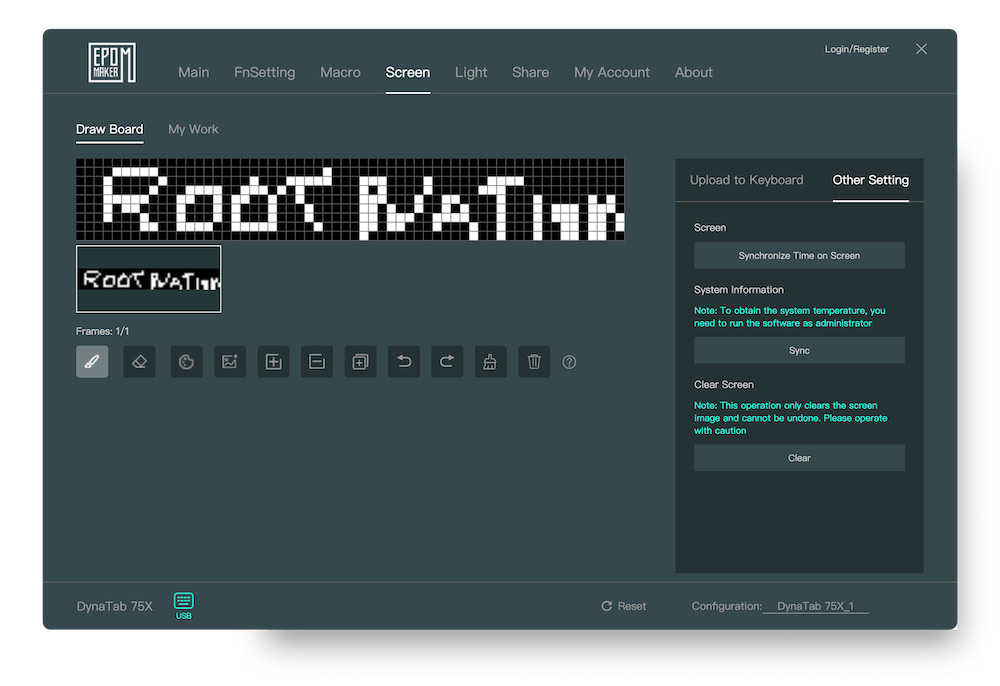
Task: Click the DynaTab 75X device name
Action: click(115, 606)
